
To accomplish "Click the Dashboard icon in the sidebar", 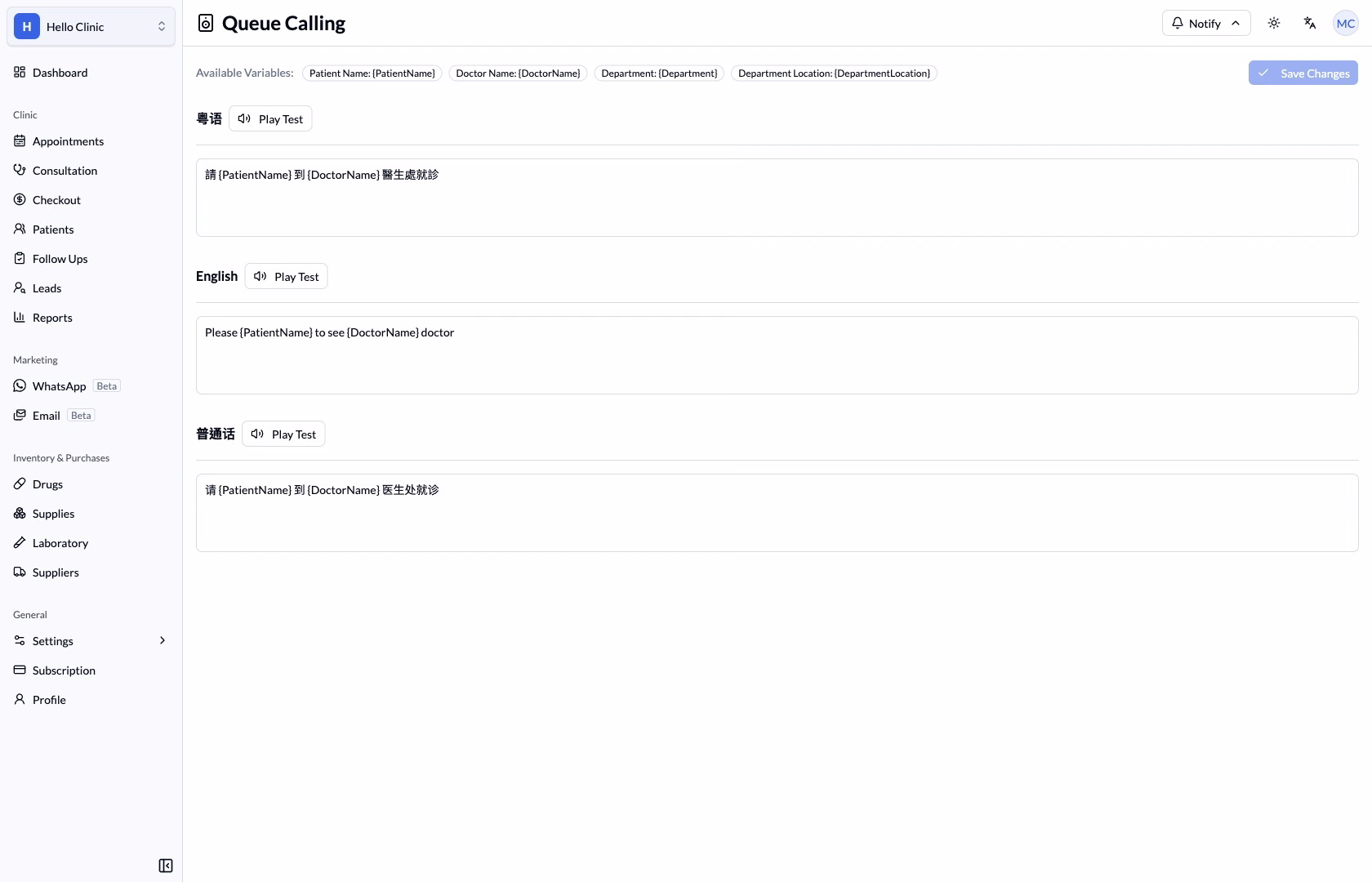I will pos(20,72).
